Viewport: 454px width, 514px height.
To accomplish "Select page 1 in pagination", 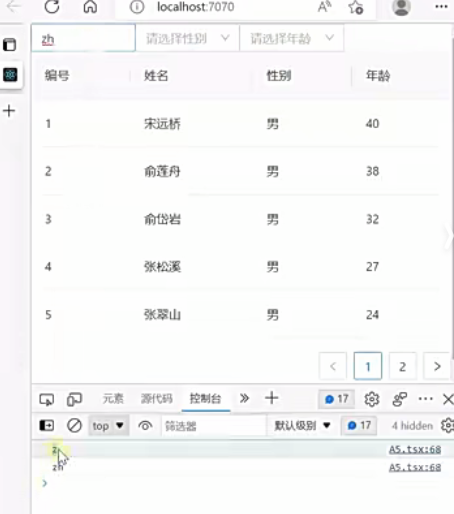I will click(x=368, y=366).
